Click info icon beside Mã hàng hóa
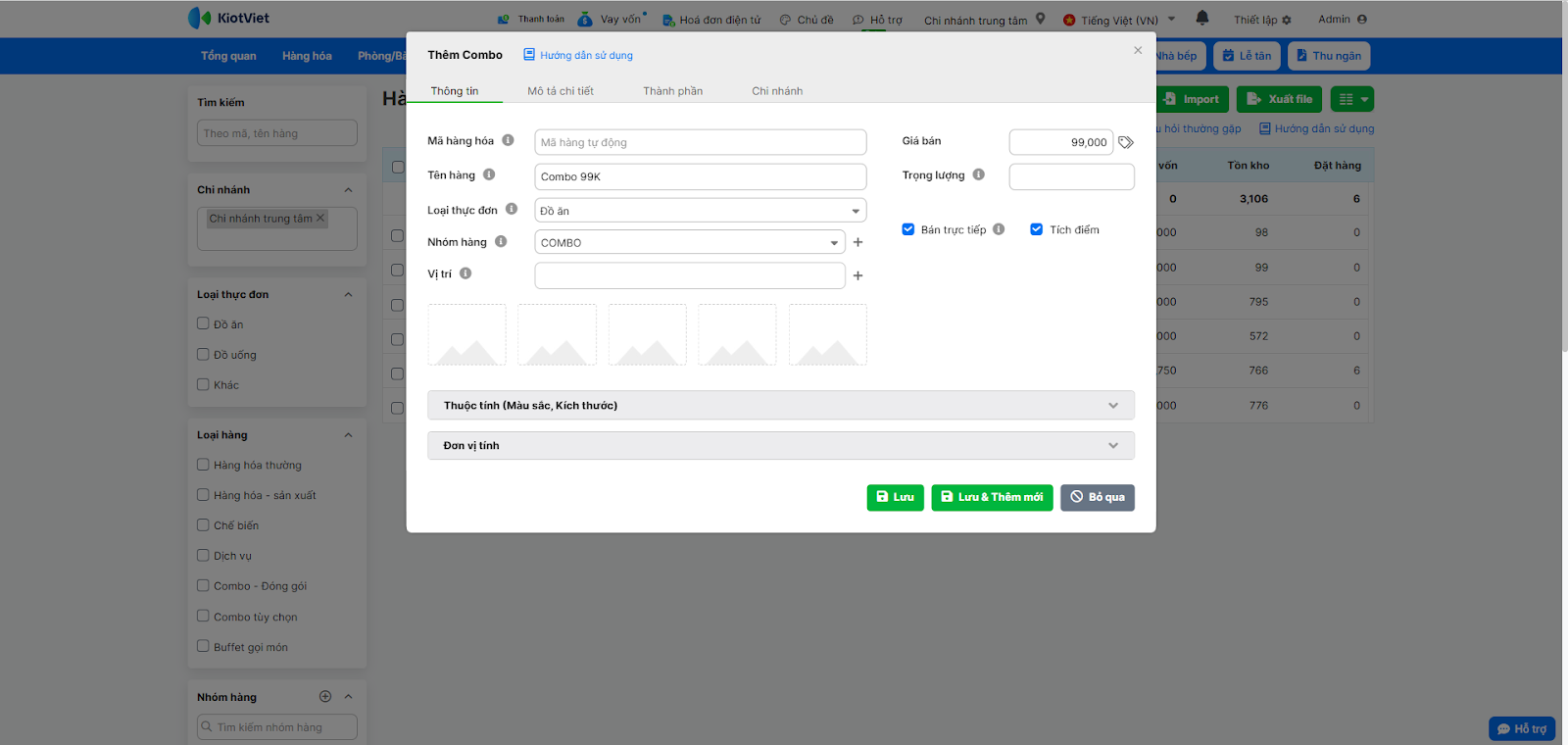Viewport: 1568px width, 745px height. (x=508, y=140)
